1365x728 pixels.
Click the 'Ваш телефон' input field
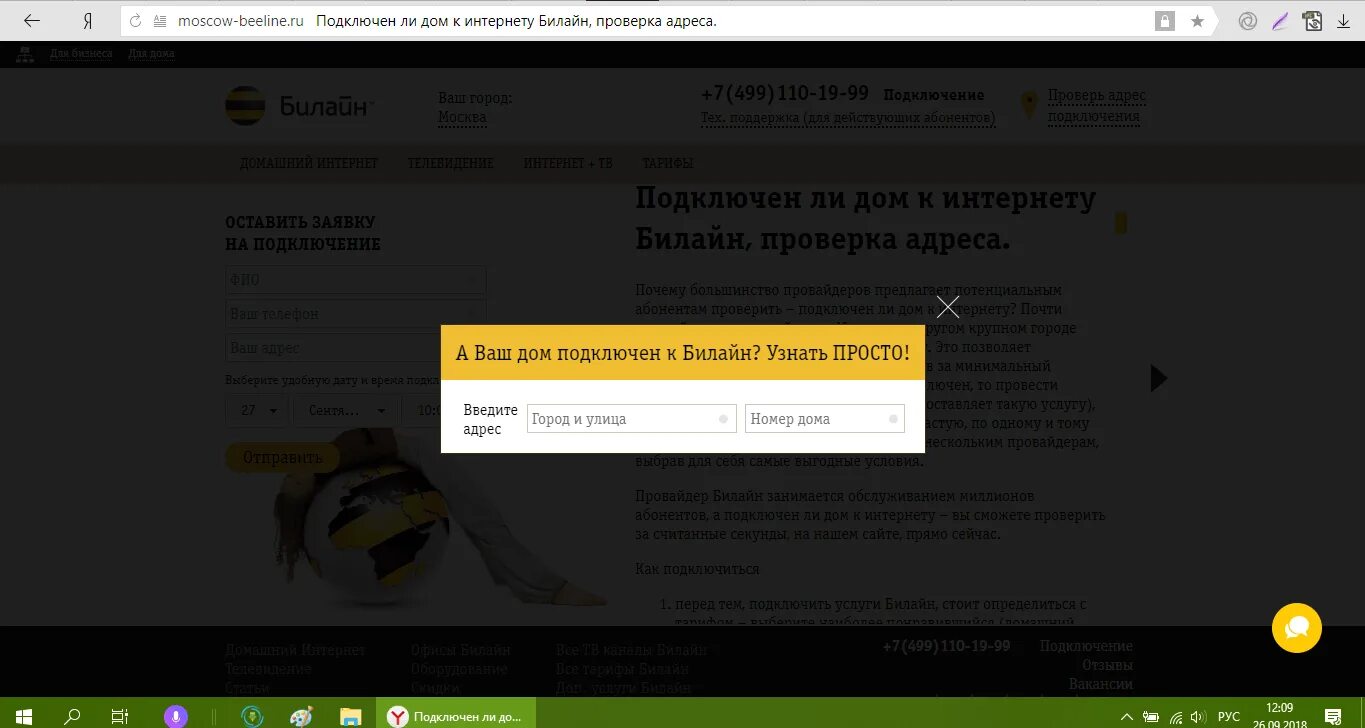356,314
